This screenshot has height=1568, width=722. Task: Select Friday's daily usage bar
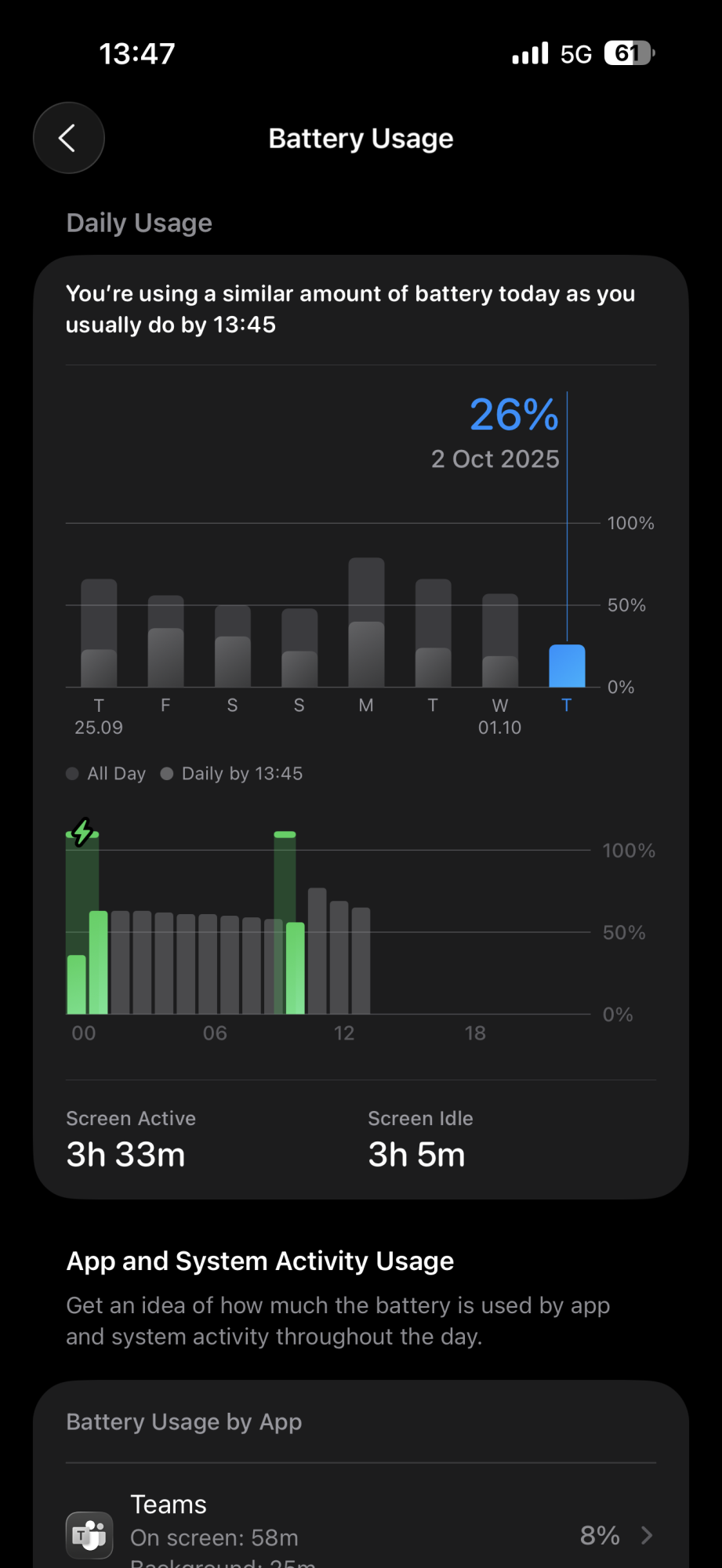pyautogui.click(x=165, y=641)
